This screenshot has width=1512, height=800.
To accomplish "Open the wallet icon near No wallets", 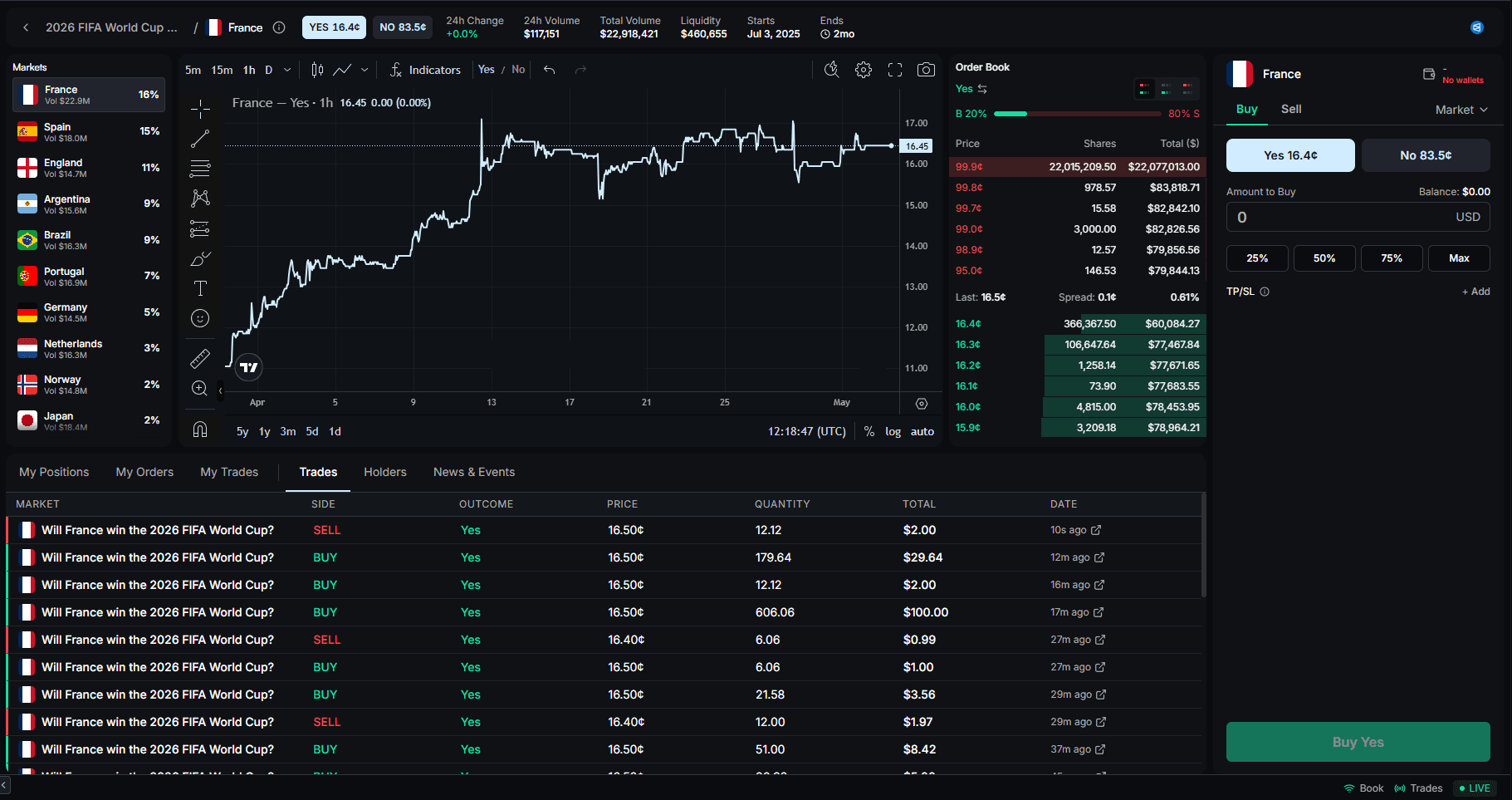I will click(1429, 74).
